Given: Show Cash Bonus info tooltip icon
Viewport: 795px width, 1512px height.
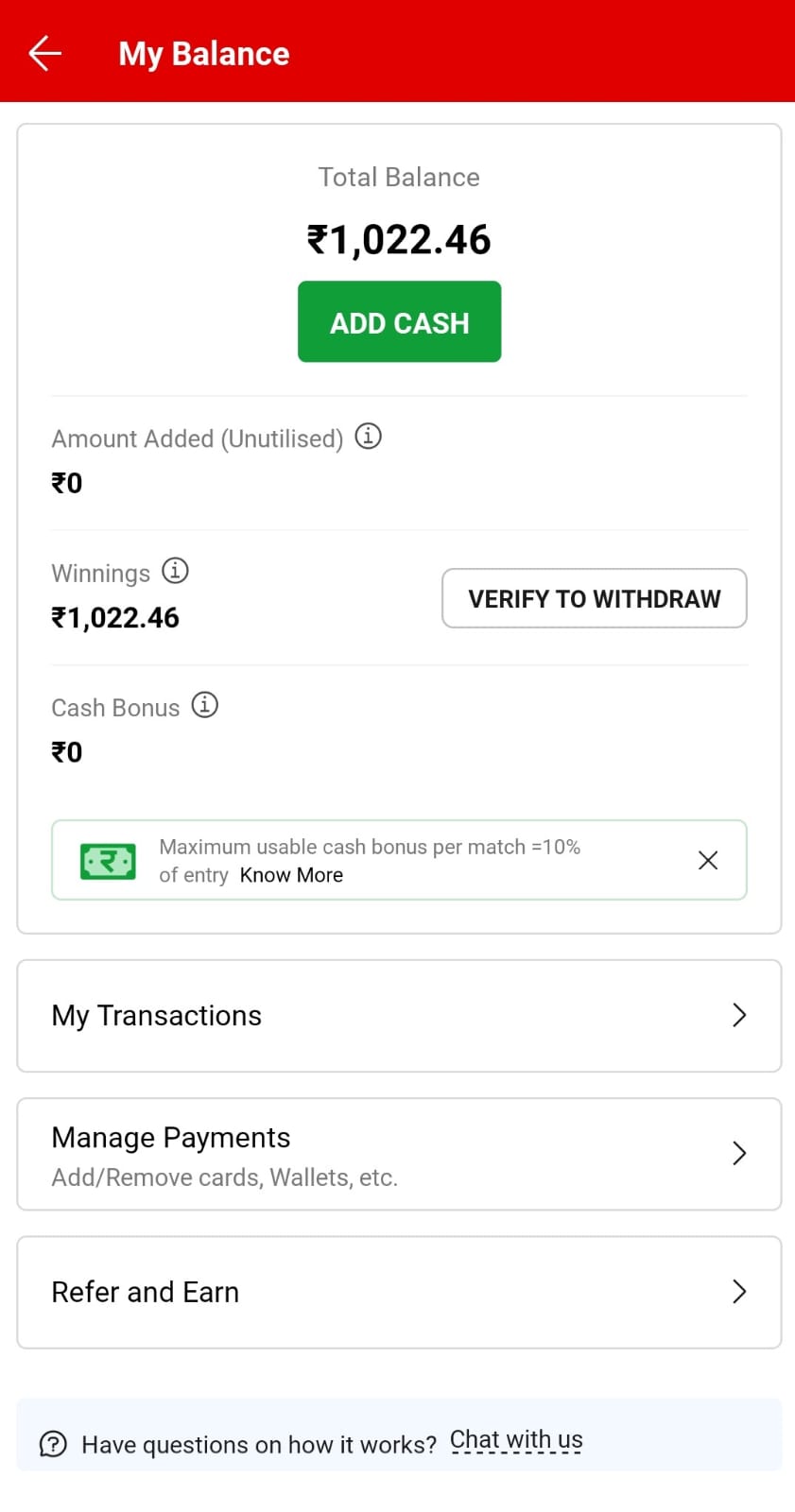Looking at the screenshot, I should (204, 705).
